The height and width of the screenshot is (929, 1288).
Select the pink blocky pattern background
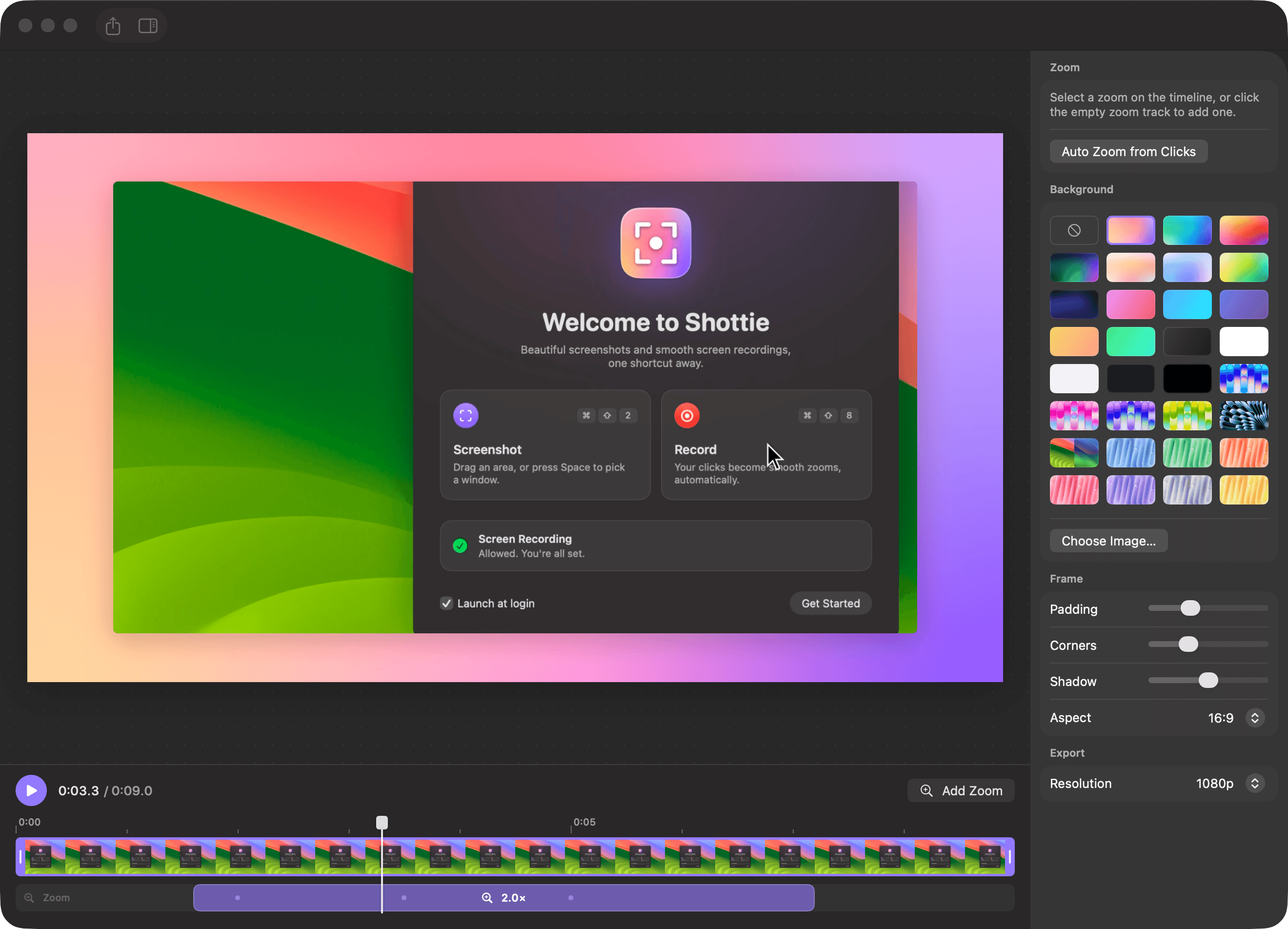point(1074,416)
